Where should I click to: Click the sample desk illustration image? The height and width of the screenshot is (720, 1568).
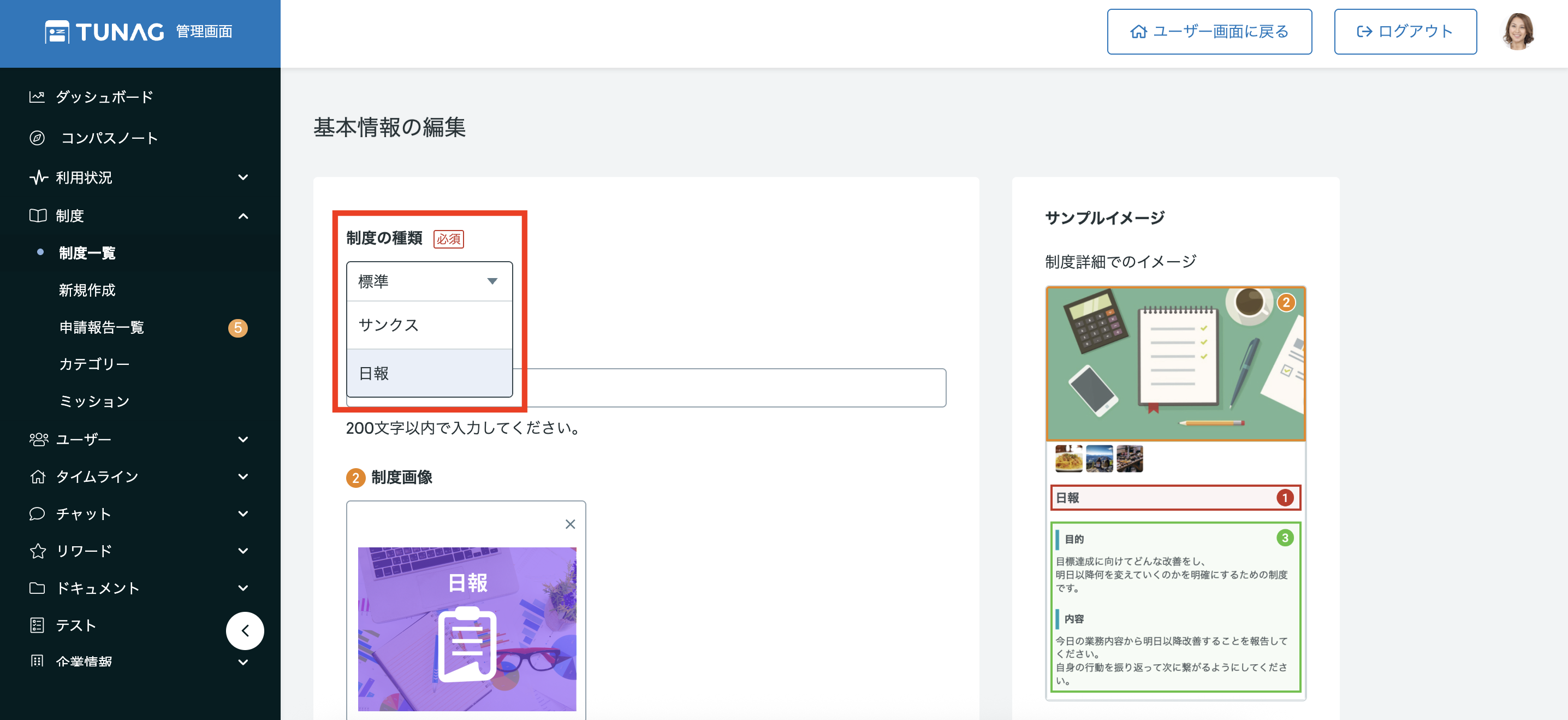(x=1175, y=364)
